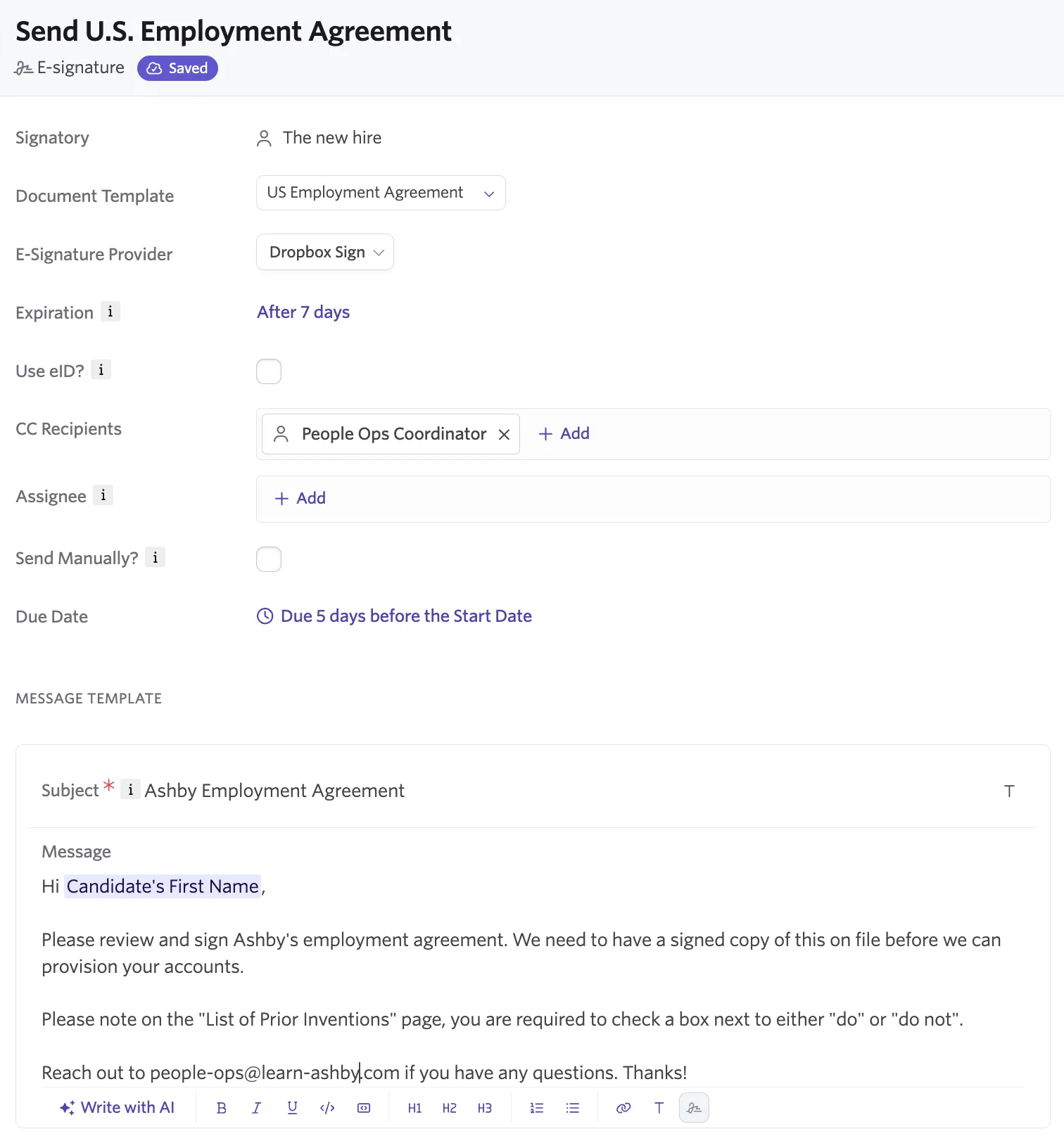Apply H2 heading style
Image resolution: width=1064 pixels, height=1141 pixels.
[450, 1108]
